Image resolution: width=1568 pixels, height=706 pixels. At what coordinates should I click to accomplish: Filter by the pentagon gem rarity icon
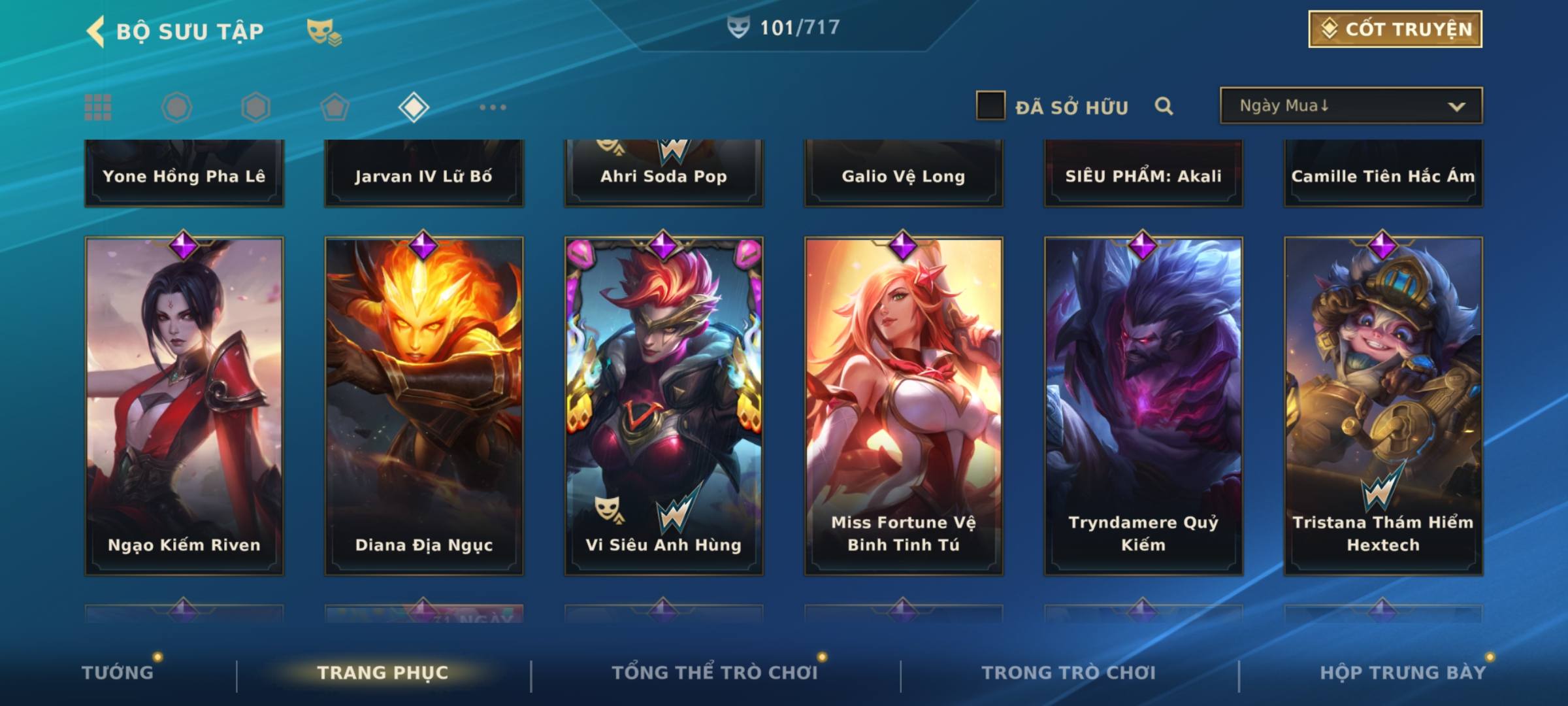point(335,107)
